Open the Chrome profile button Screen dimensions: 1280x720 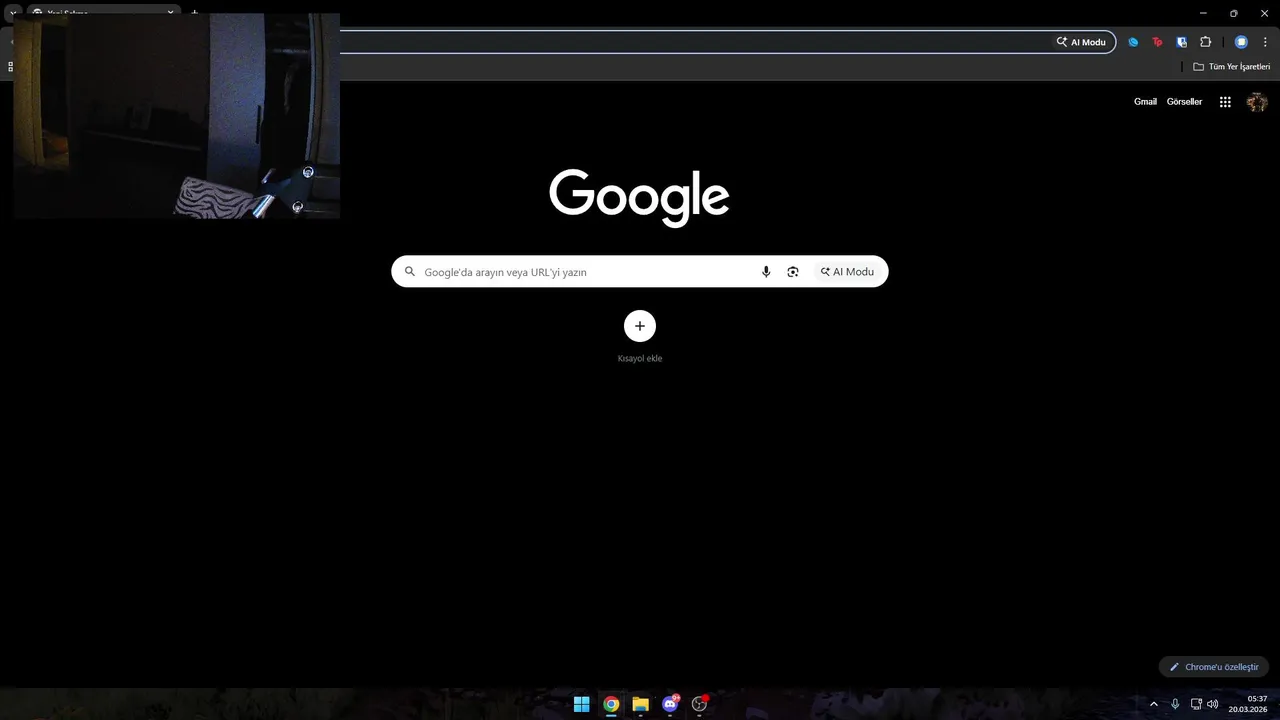(1241, 42)
